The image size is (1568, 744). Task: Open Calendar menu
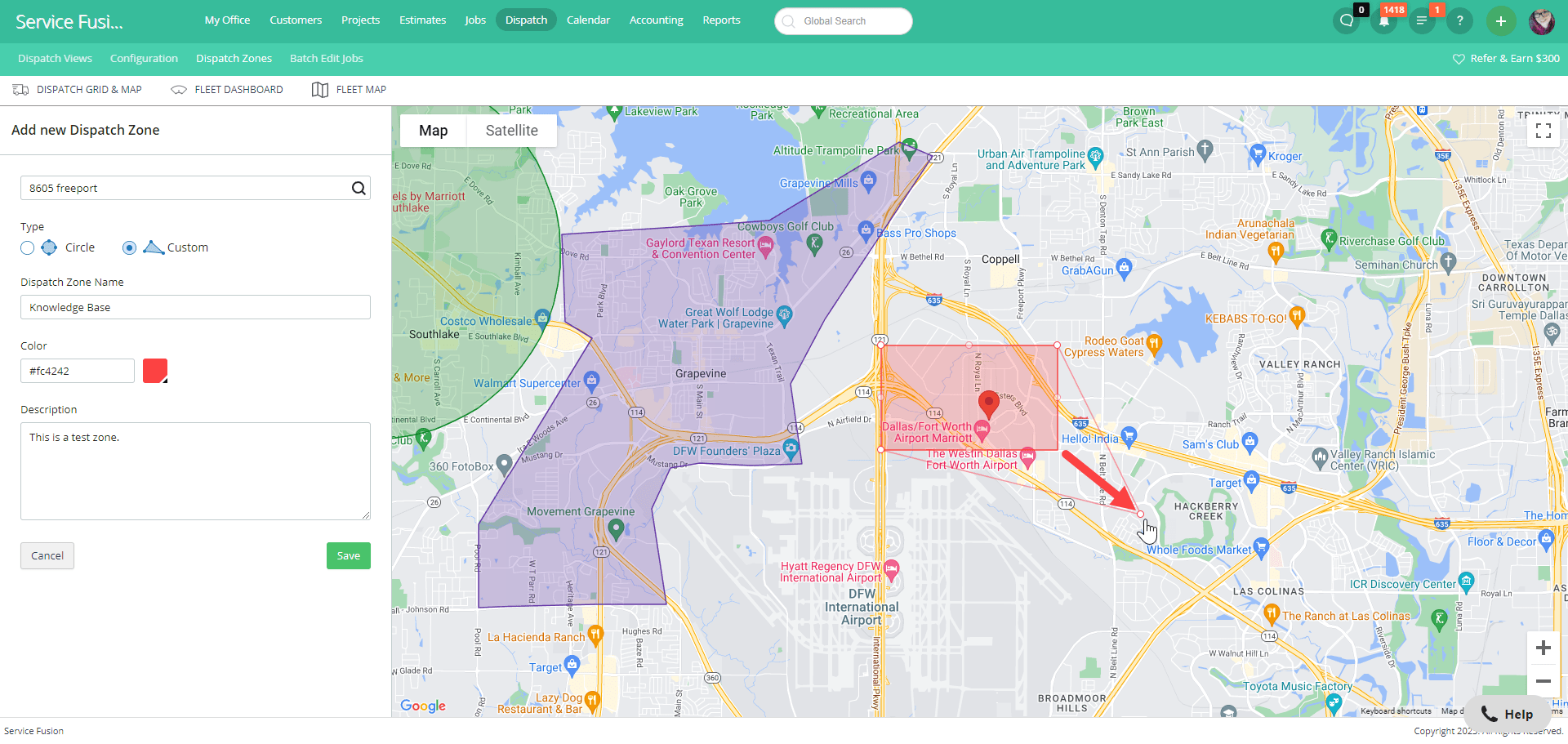point(589,20)
